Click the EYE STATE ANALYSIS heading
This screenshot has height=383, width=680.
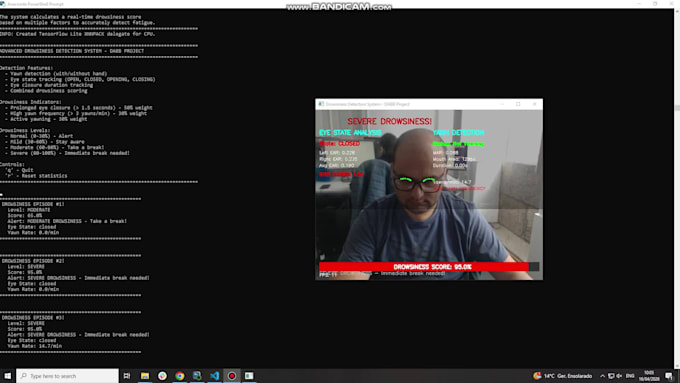pos(350,132)
